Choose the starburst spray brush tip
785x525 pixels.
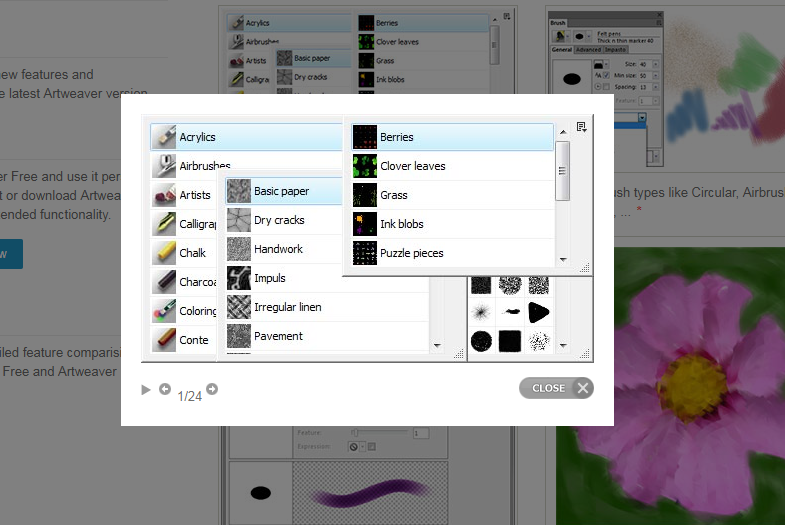pos(481,312)
